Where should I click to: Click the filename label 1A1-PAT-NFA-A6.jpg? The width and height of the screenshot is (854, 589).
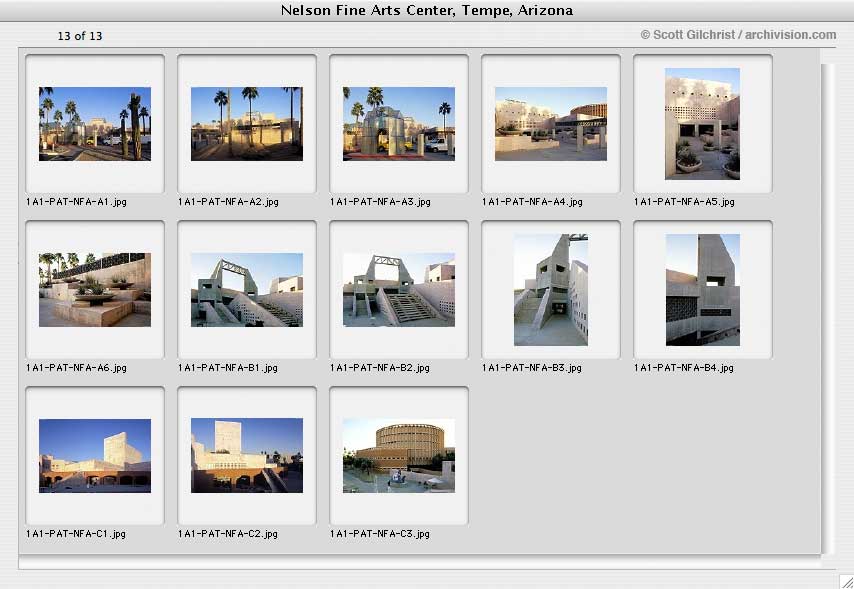pos(76,368)
